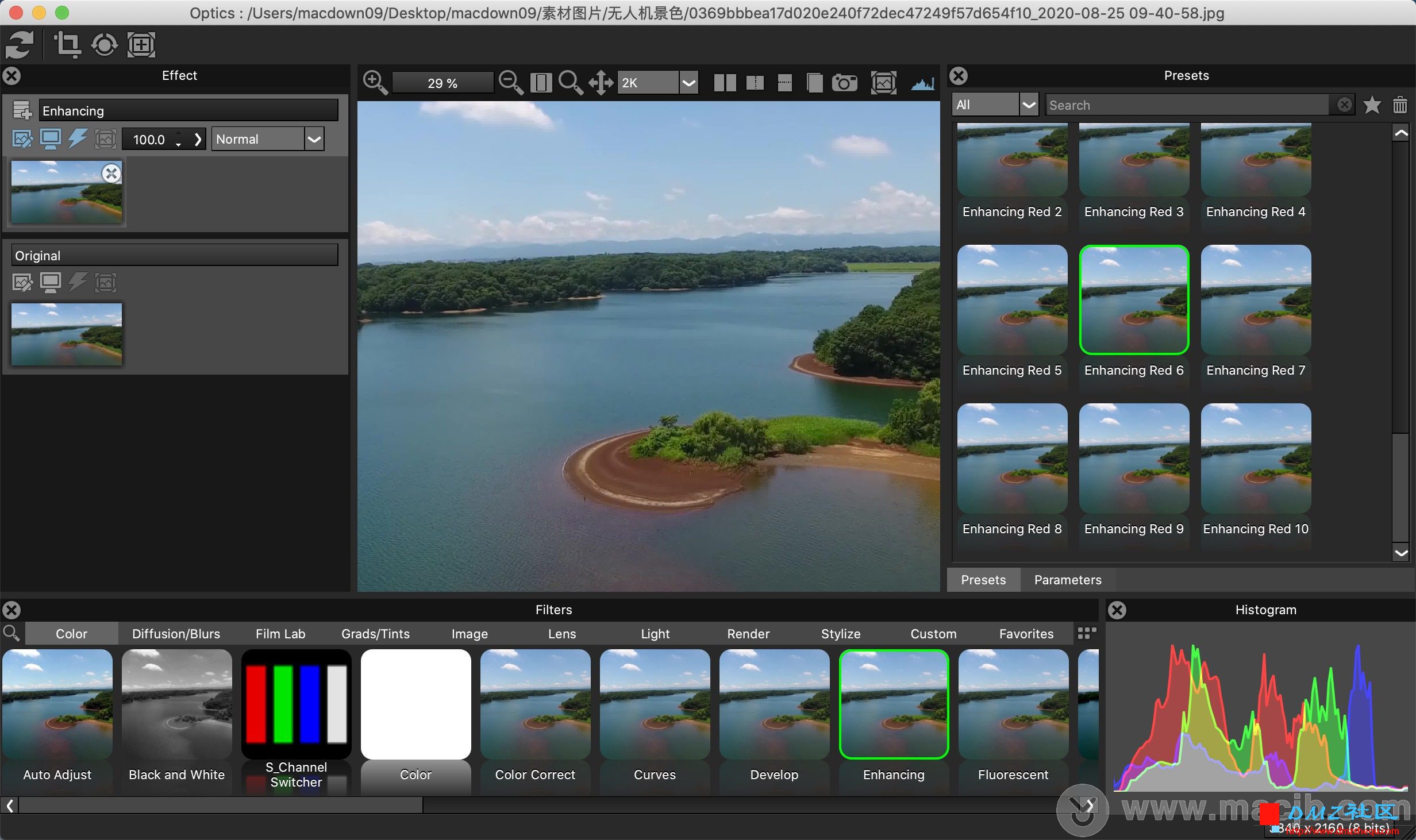
Task: Toggle Enhancing layer's monitor view icon
Action: point(51,139)
